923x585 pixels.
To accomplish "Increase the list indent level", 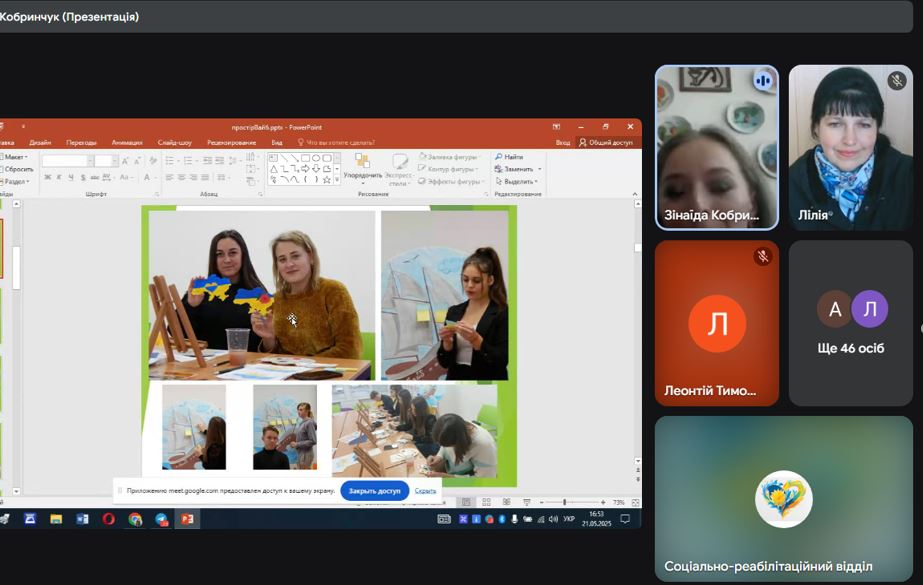I will click(219, 161).
